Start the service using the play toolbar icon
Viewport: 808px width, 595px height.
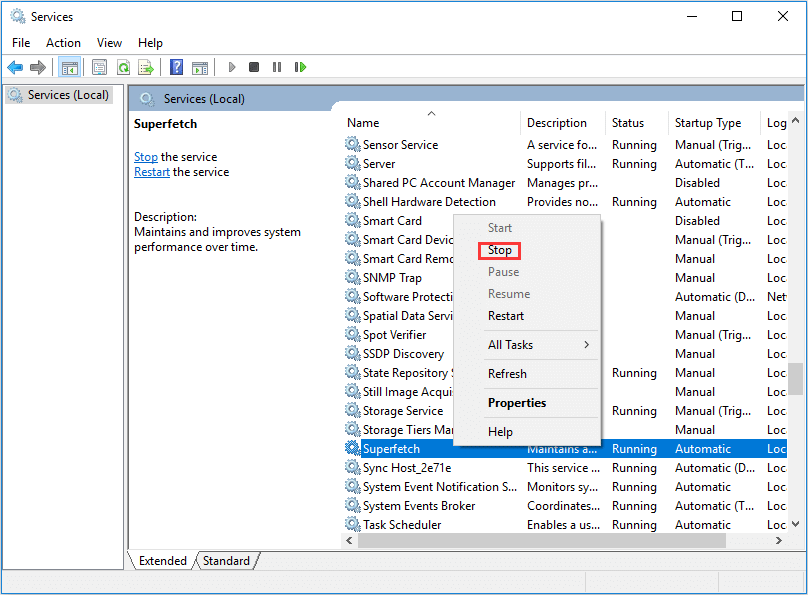231,67
